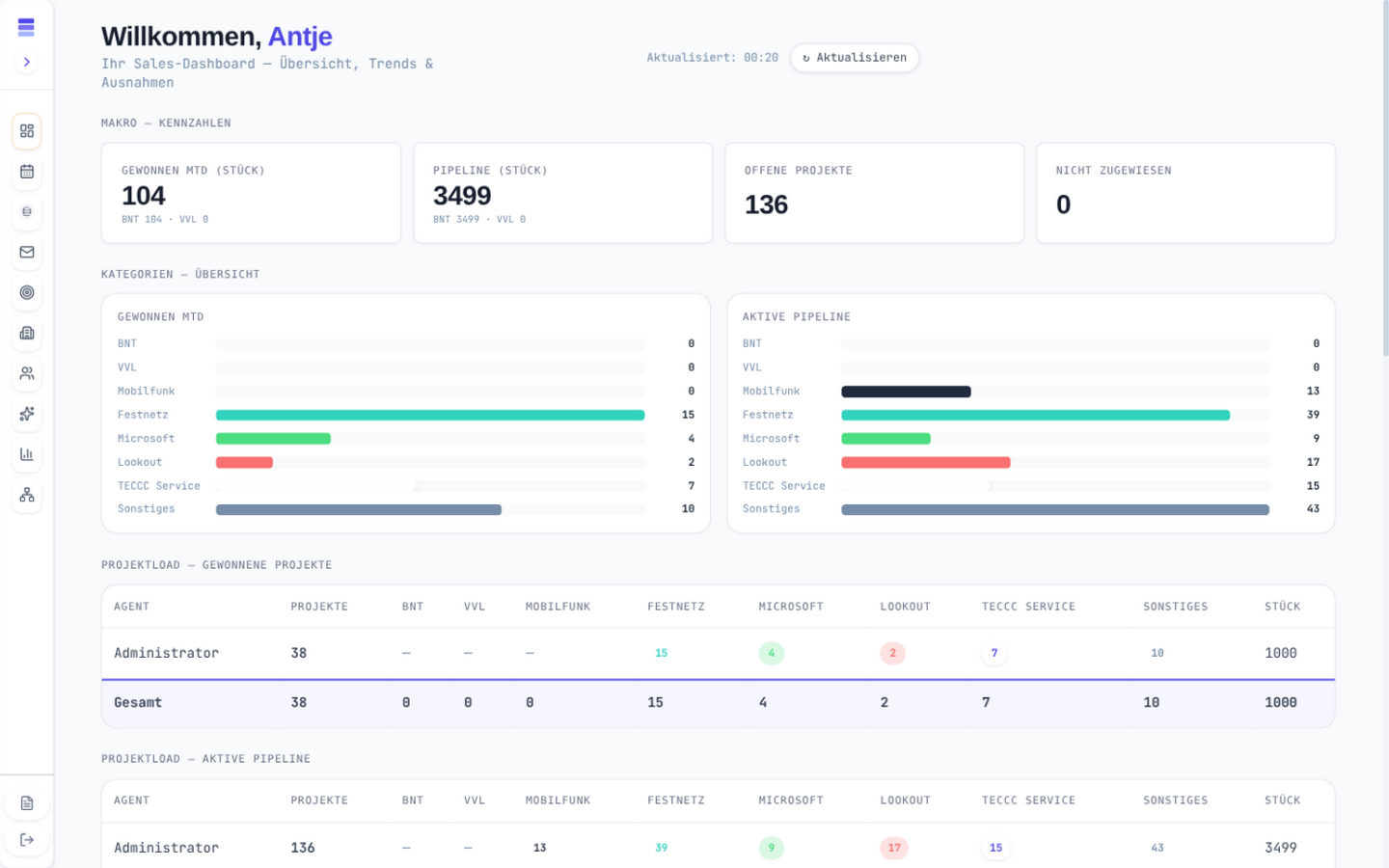
Task: Open the database cylinder icon in sidebar
Action: point(27,212)
